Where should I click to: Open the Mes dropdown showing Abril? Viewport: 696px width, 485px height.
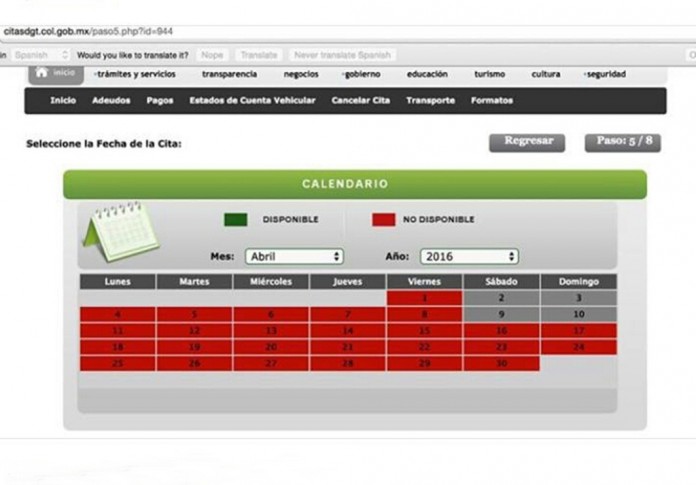(294, 256)
